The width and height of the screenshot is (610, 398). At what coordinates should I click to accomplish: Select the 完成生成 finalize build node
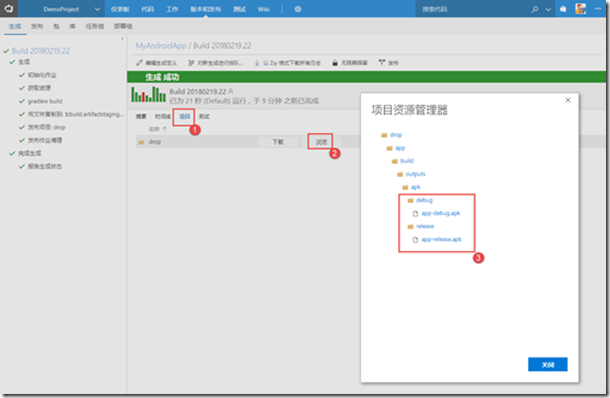(x=30, y=153)
